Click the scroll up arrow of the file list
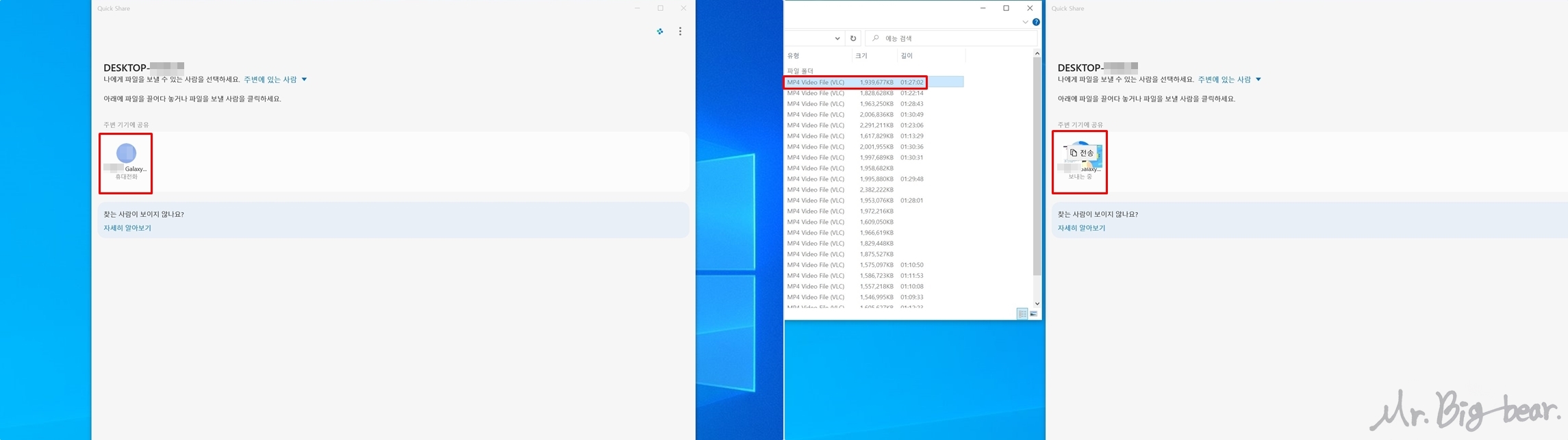 point(1037,53)
